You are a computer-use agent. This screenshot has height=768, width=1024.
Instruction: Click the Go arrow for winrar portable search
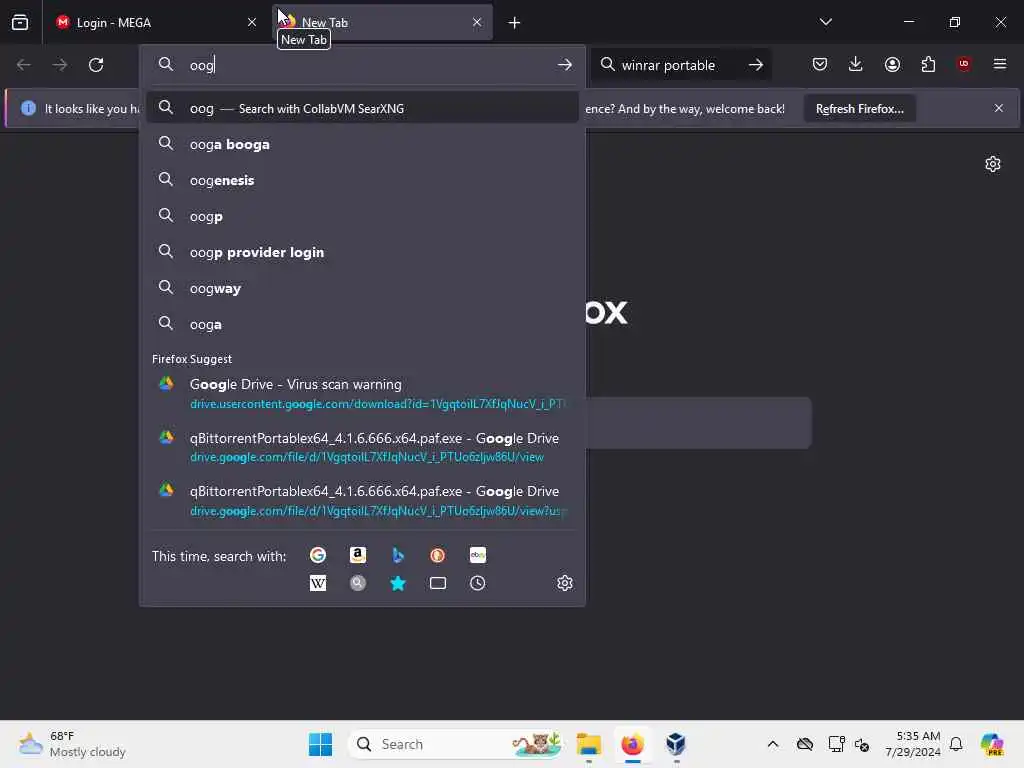pos(756,65)
